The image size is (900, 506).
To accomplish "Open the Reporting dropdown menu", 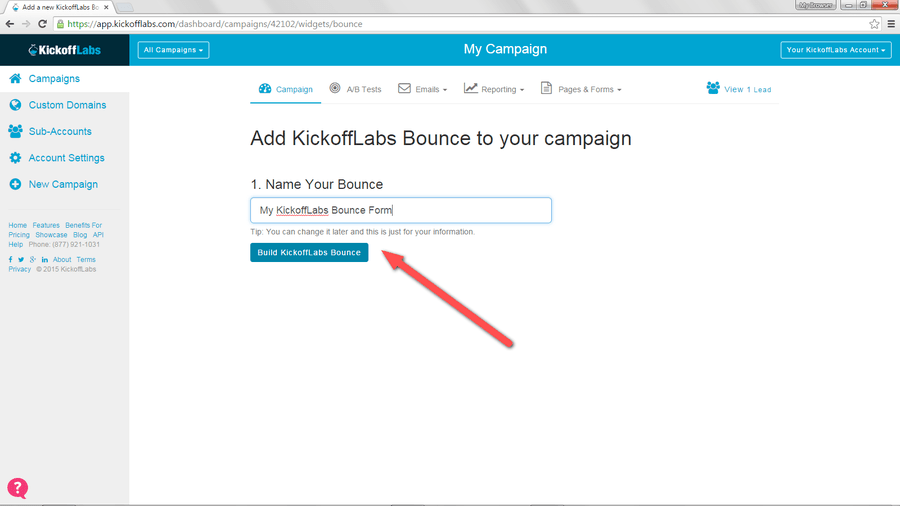I will point(494,89).
